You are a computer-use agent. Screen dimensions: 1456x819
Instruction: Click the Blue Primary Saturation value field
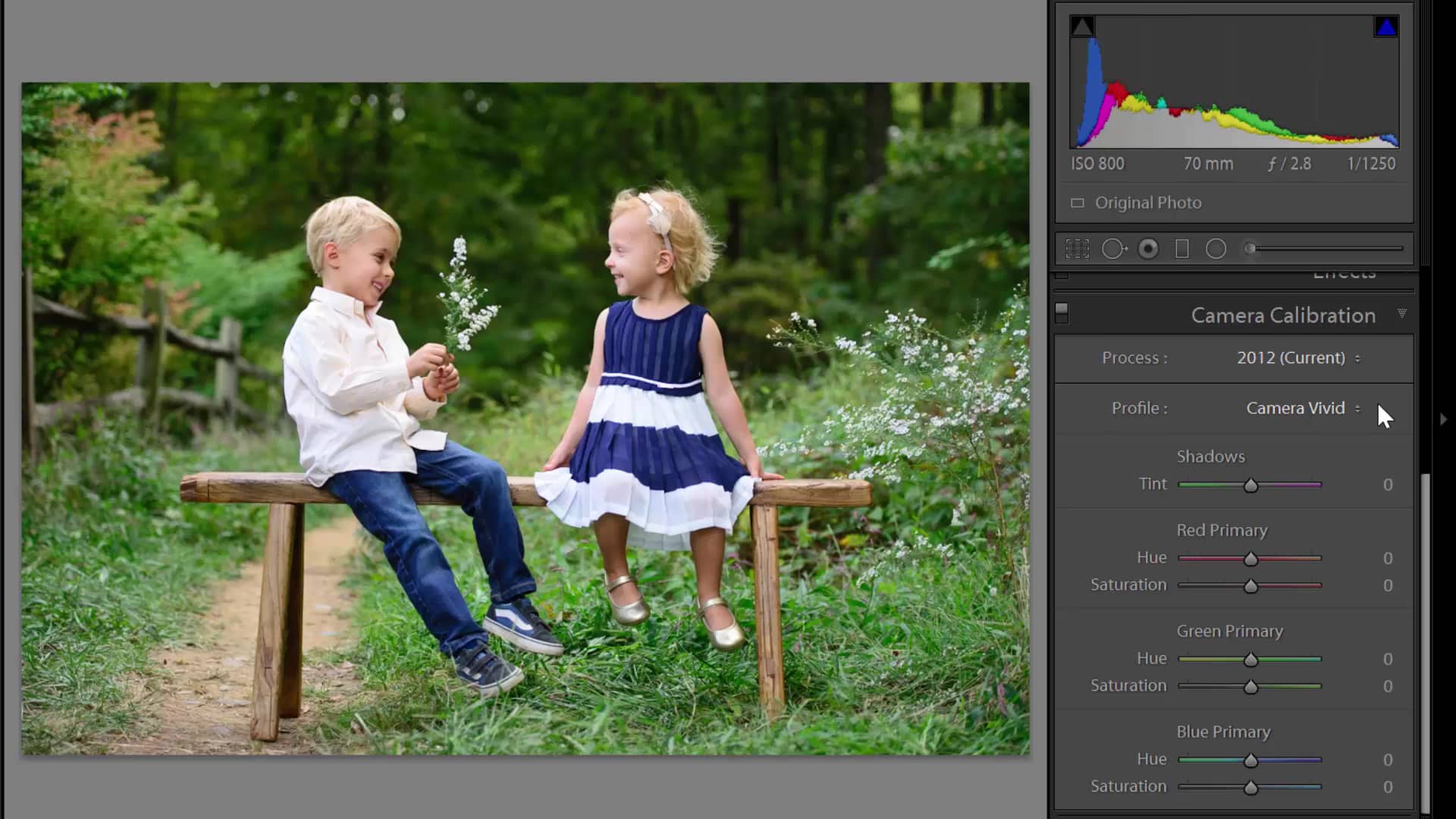click(x=1387, y=787)
